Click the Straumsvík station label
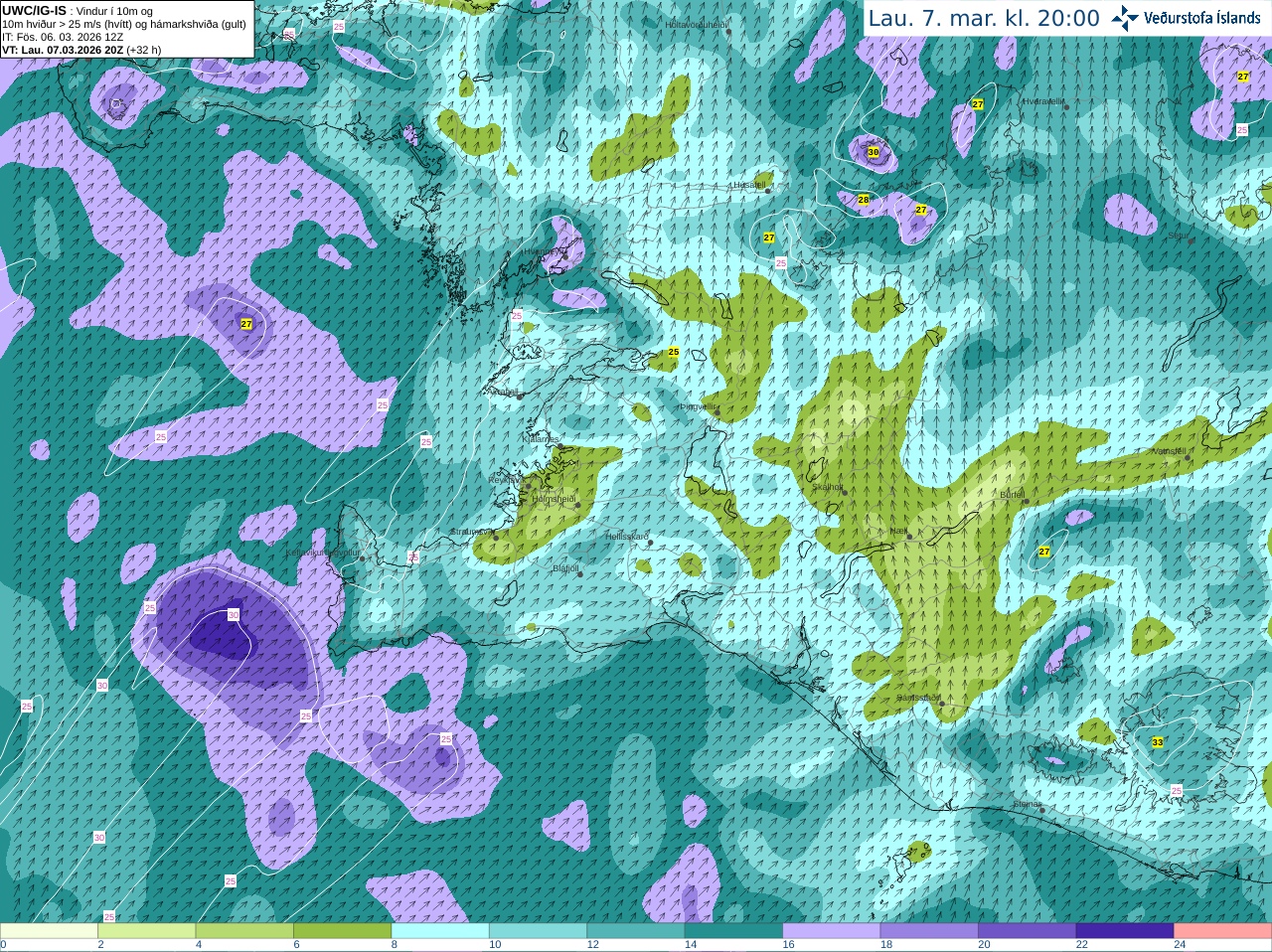Image resolution: width=1272 pixels, height=952 pixels. (x=472, y=532)
